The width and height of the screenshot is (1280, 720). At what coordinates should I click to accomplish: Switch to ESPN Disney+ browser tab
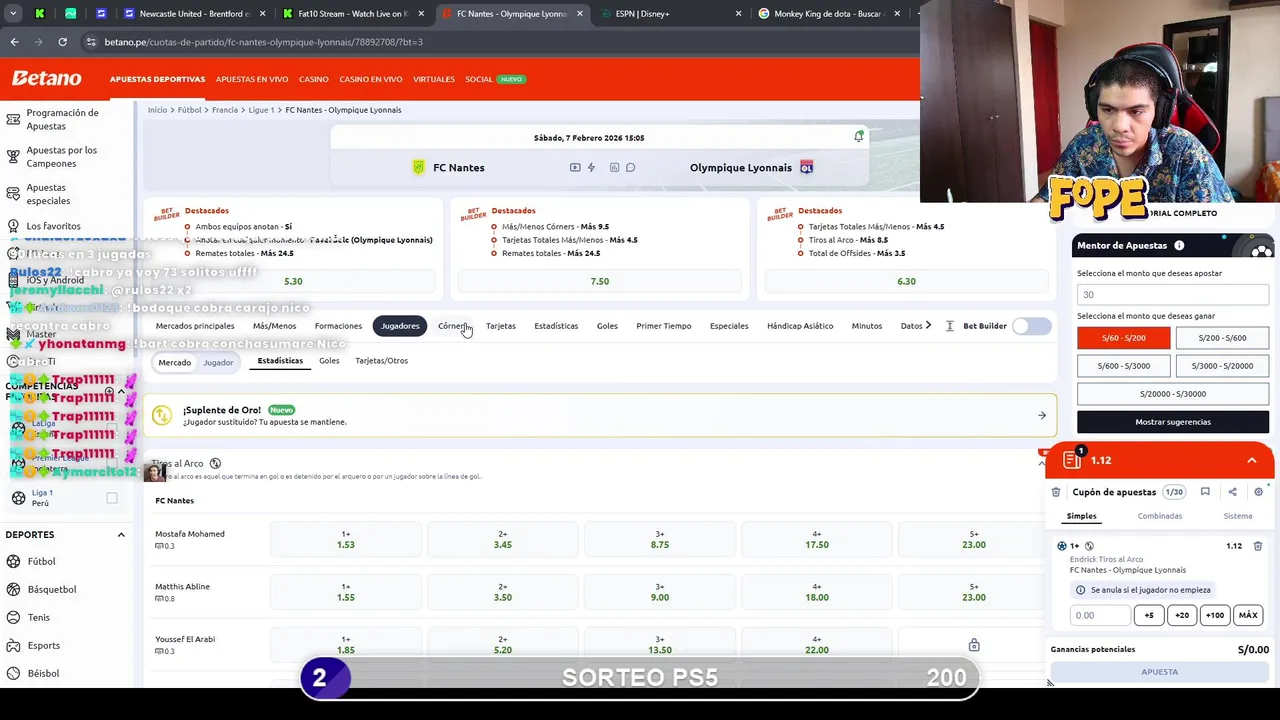(x=669, y=14)
